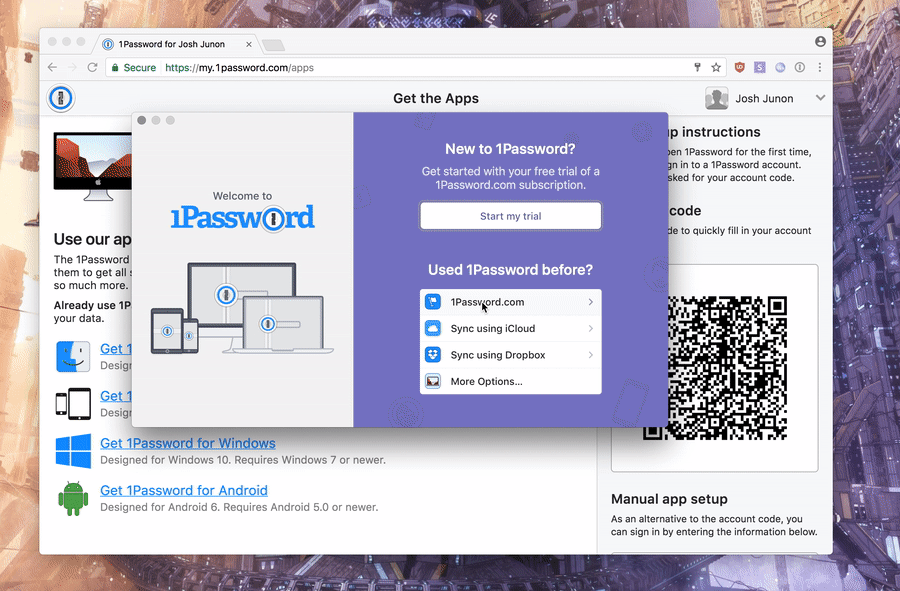Click the Android robot icon
The height and width of the screenshot is (591, 900).
click(73, 498)
